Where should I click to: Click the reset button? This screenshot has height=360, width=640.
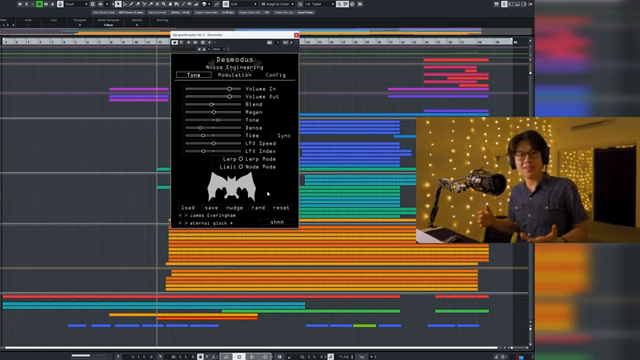click(281, 208)
